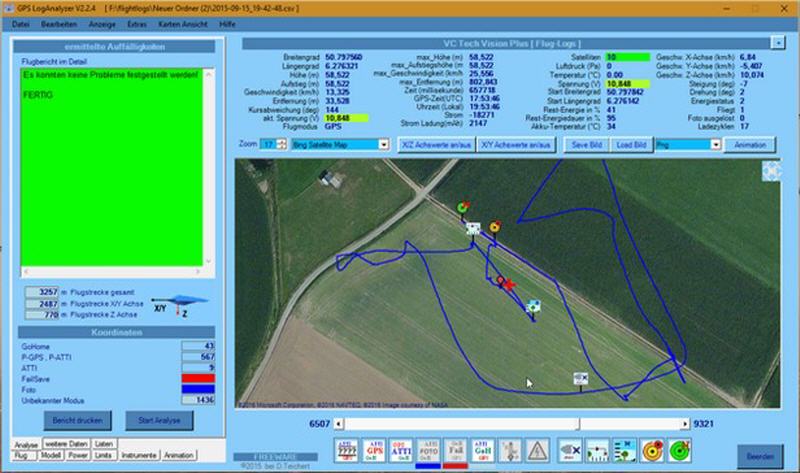Open the Bearbeiten menu
Viewport: 800px width, 473px height.
click(59, 24)
